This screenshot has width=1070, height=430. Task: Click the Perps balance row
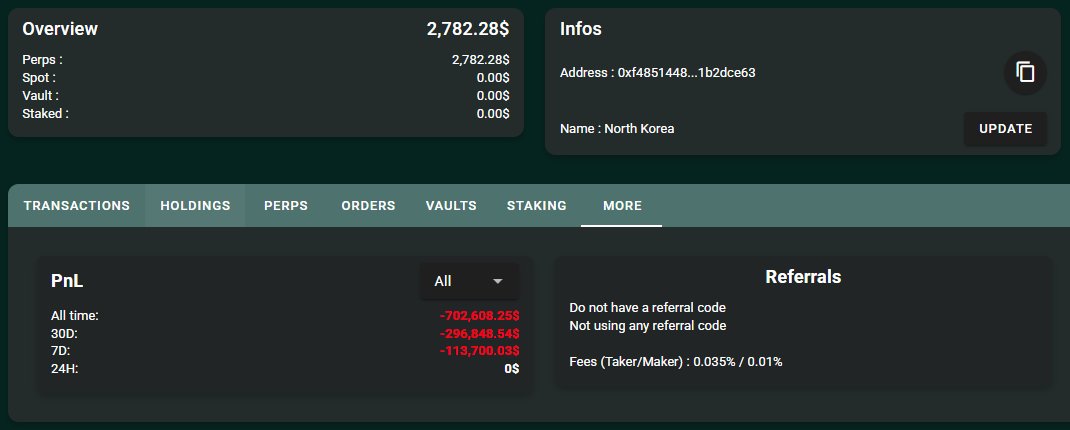click(x=265, y=60)
